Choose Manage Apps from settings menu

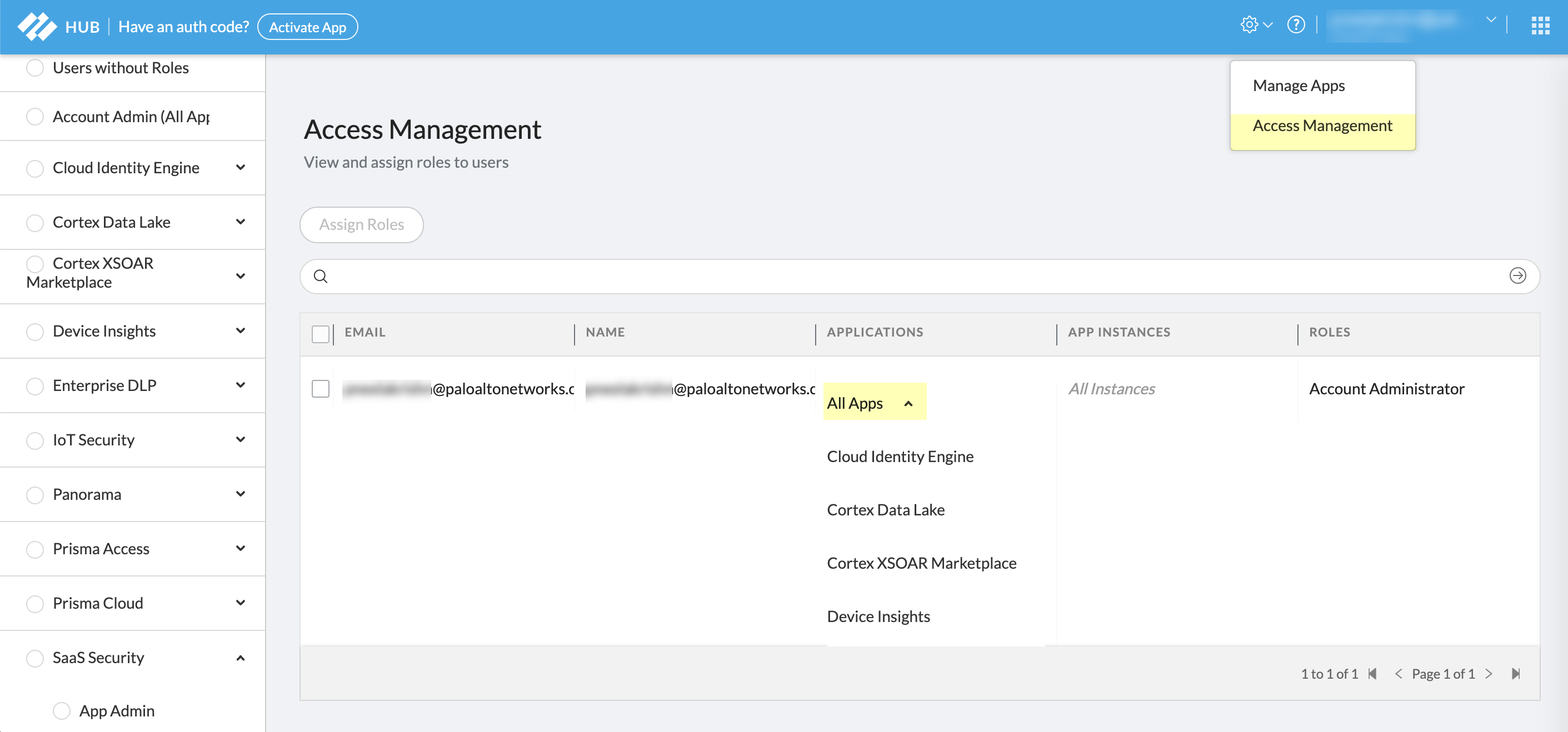[x=1299, y=86]
